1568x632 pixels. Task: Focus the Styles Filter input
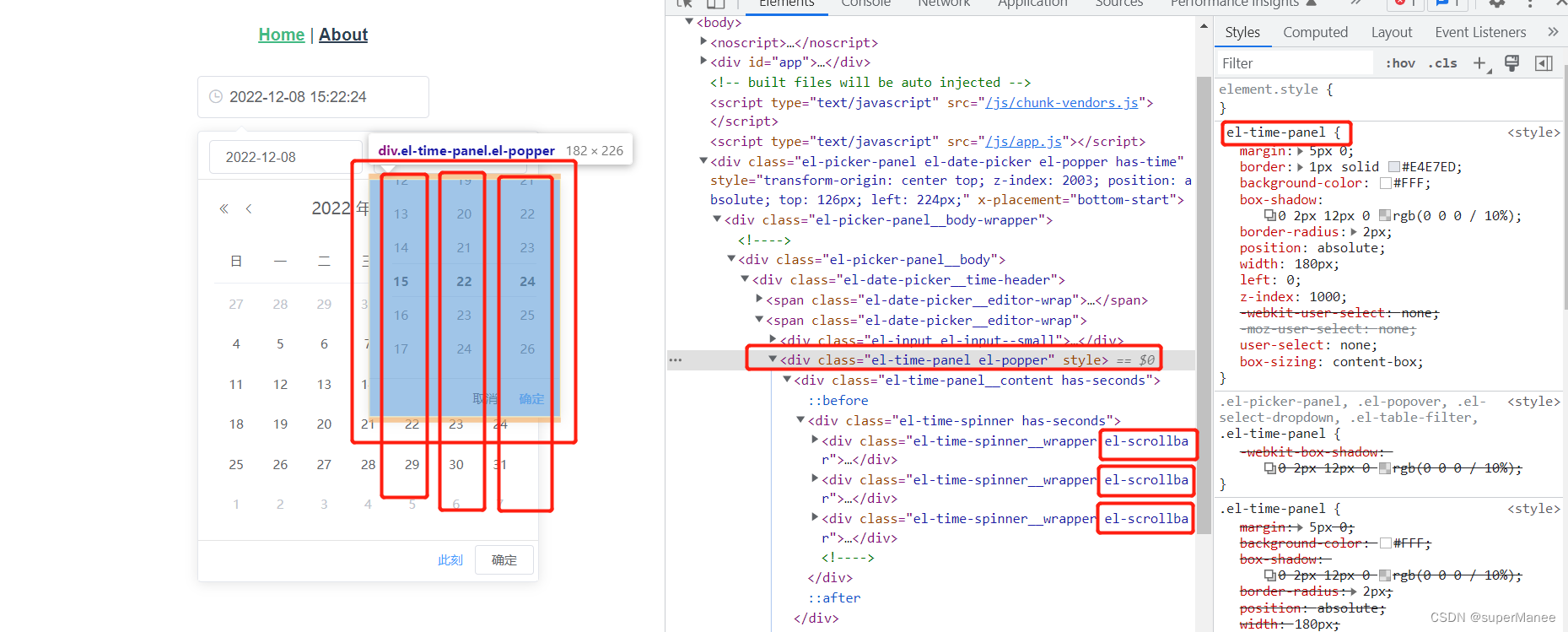tap(1295, 63)
